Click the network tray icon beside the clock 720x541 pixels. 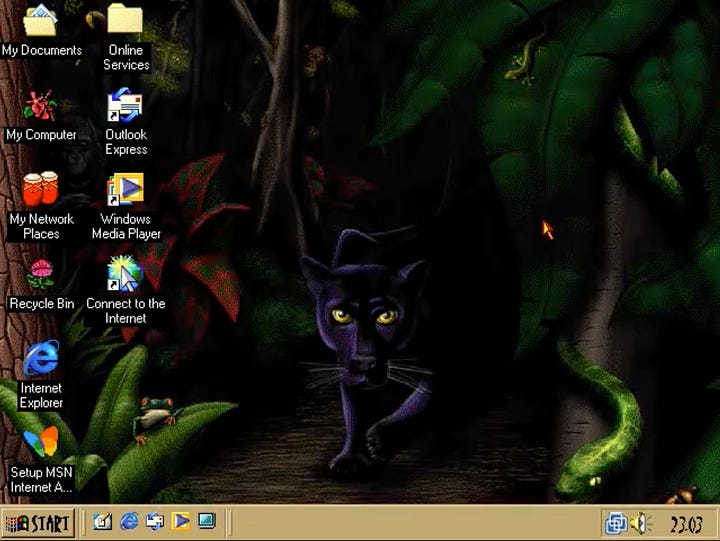615,524
